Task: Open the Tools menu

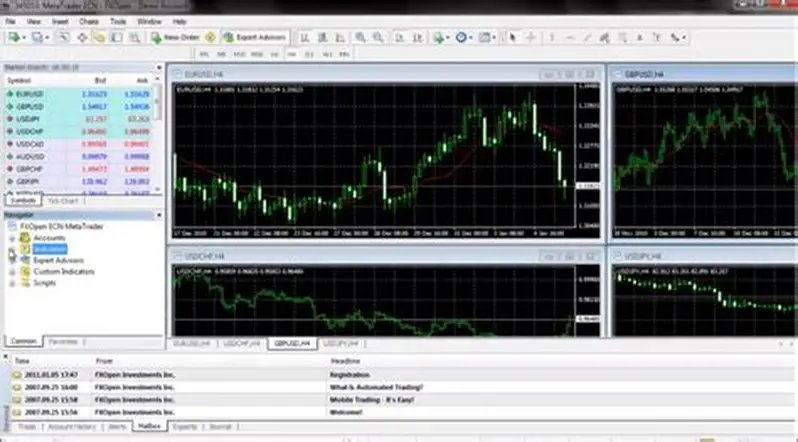Action: pyautogui.click(x=118, y=21)
